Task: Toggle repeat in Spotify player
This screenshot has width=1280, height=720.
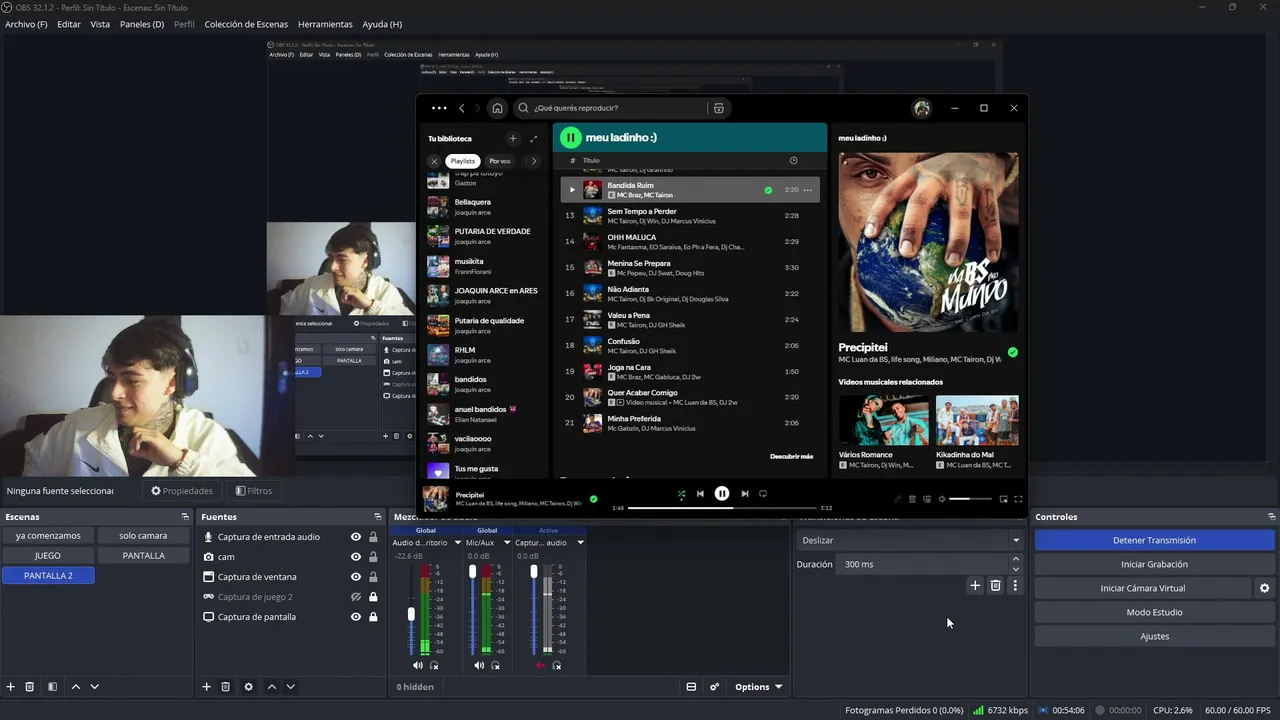Action: click(763, 494)
